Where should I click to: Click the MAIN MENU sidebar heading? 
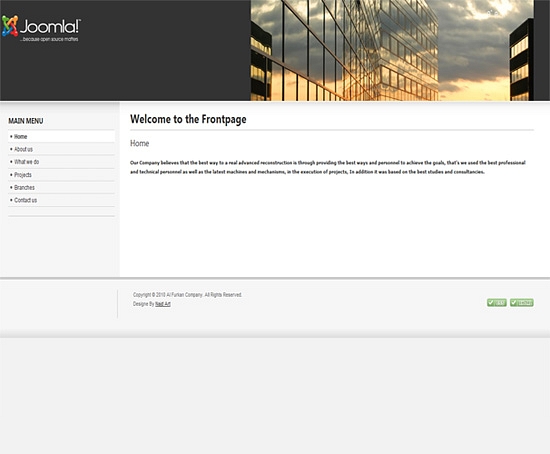pyautogui.click(x=26, y=121)
